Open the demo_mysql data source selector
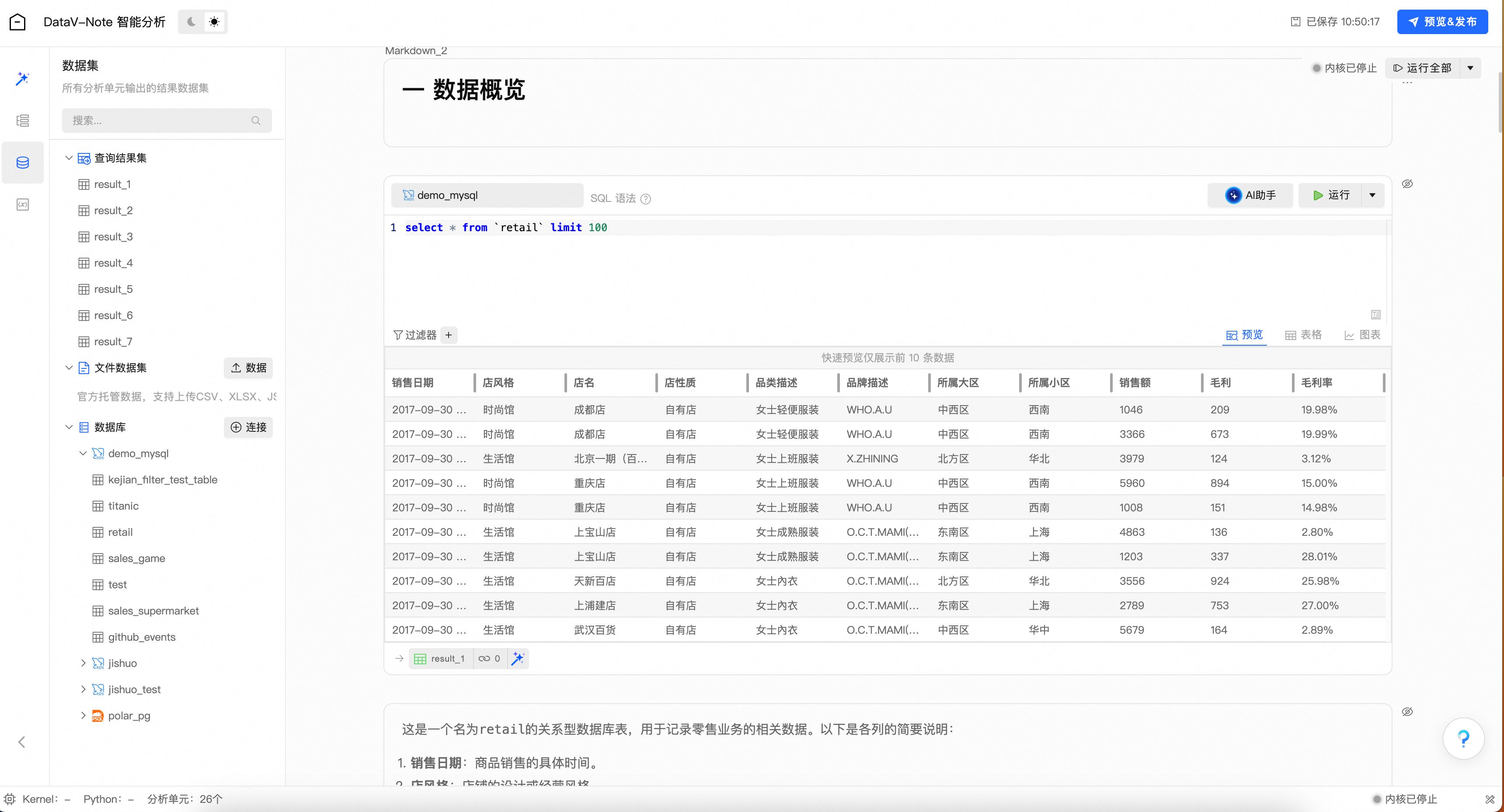 point(487,195)
